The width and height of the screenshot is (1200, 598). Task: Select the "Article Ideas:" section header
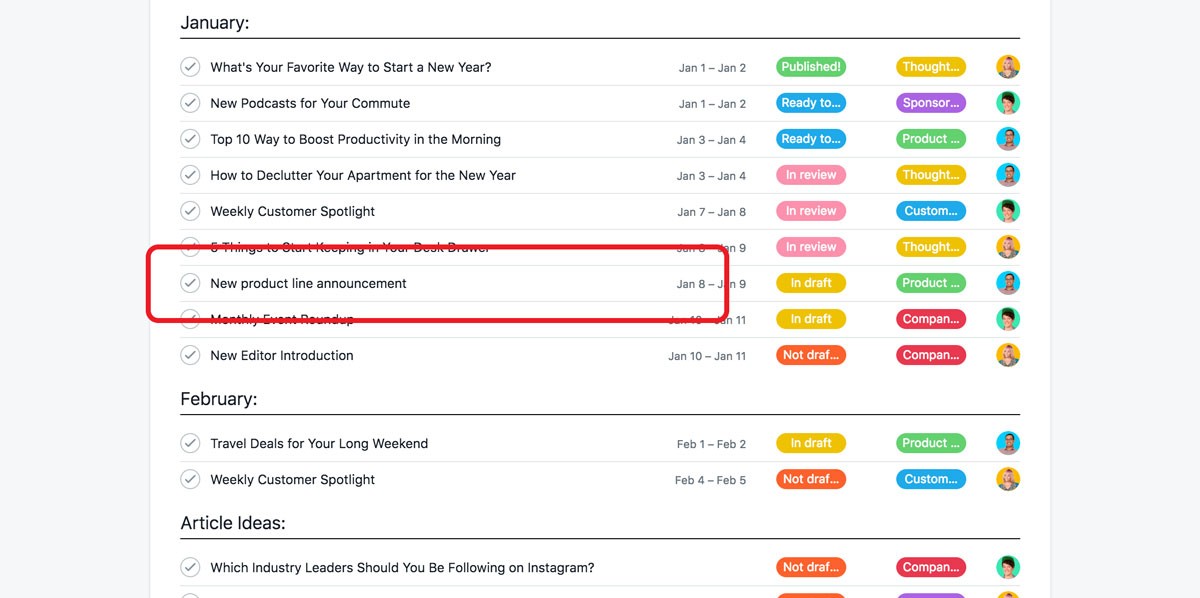tap(233, 523)
